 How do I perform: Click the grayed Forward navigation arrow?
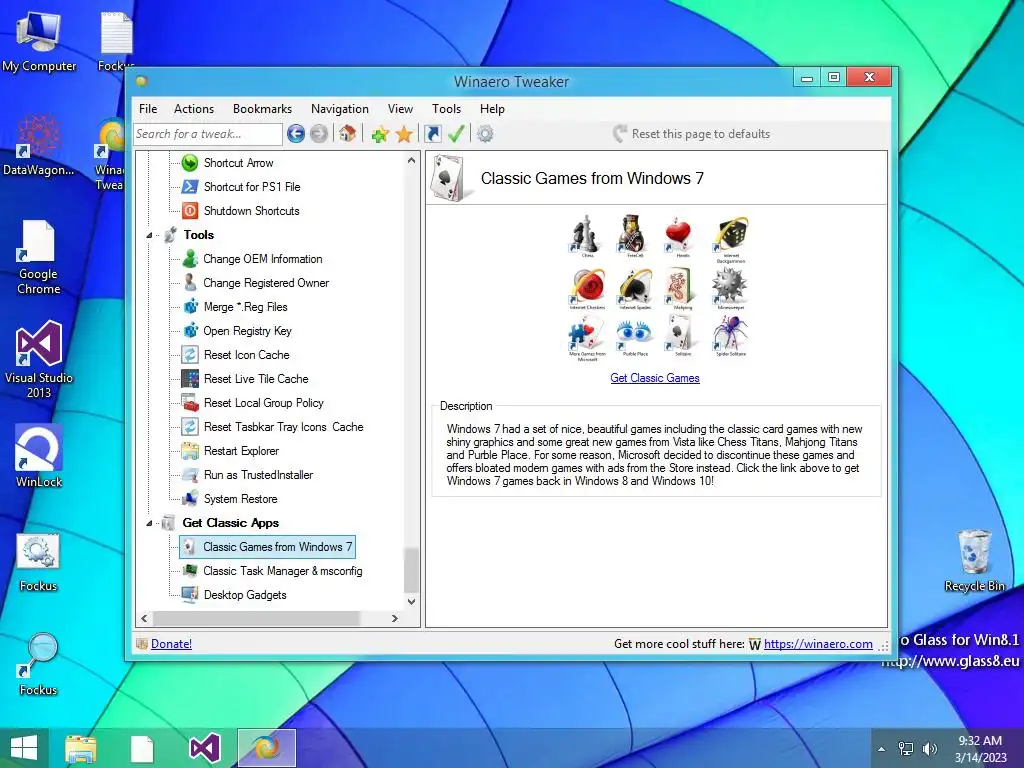[x=319, y=134]
